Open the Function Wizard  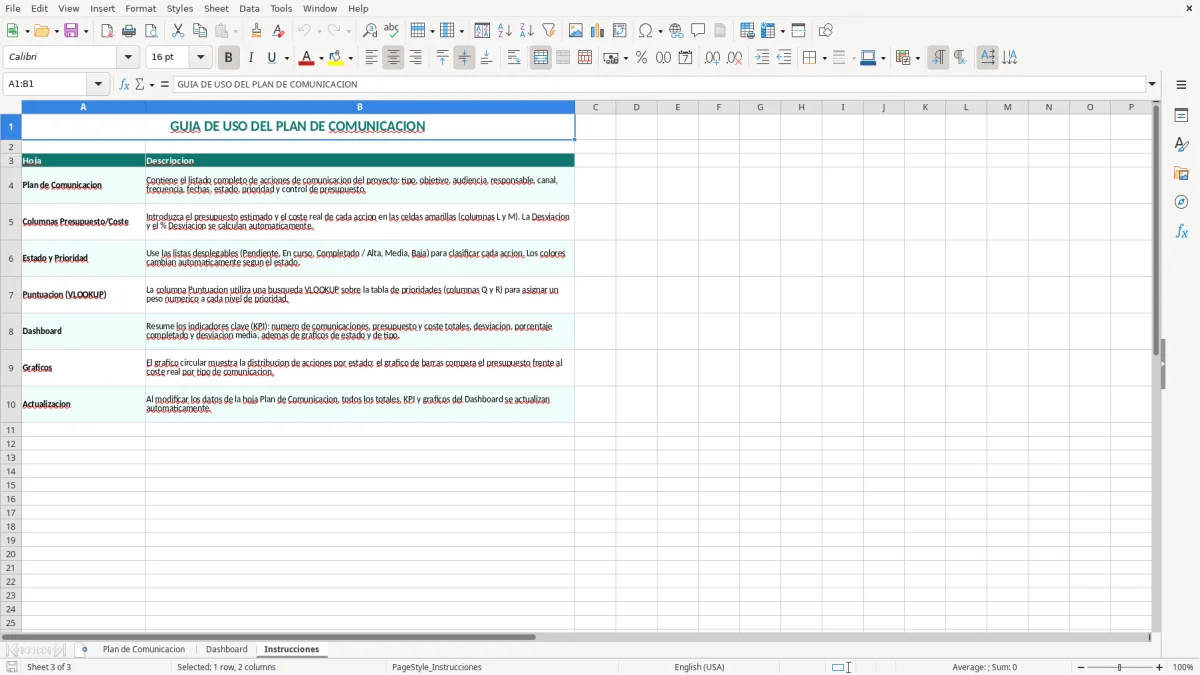point(125,85)
